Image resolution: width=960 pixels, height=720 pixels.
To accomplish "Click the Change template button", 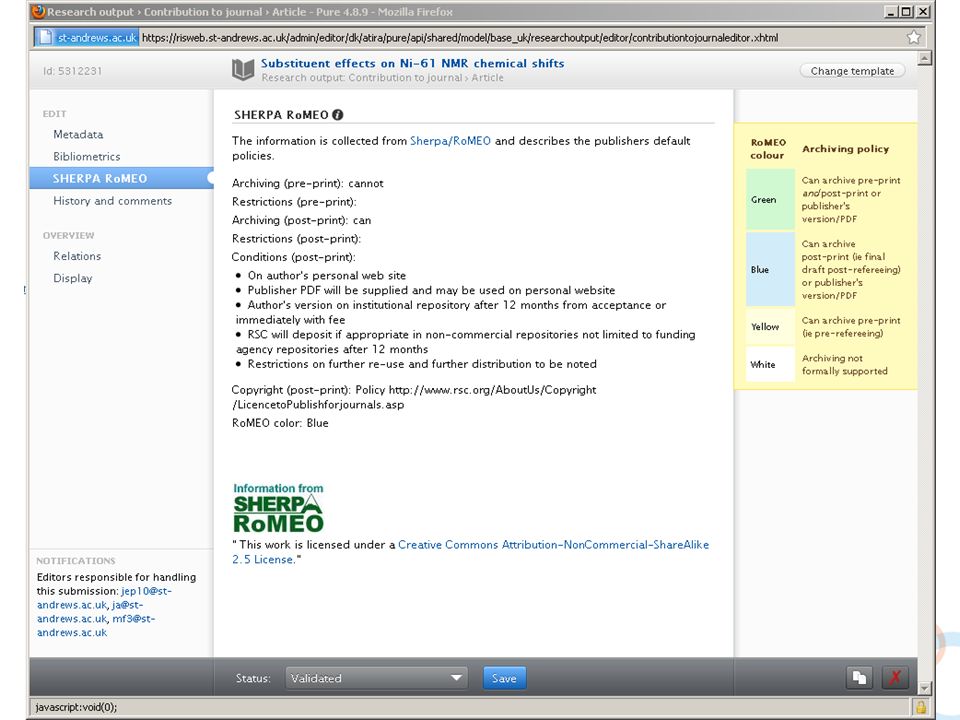I will point(852,71).
